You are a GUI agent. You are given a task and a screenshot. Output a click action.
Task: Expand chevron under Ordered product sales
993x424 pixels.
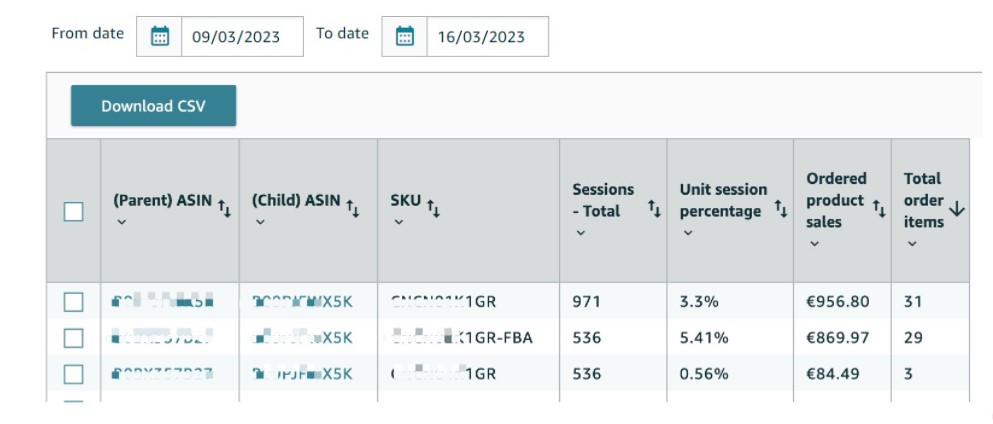coord(814,244)
